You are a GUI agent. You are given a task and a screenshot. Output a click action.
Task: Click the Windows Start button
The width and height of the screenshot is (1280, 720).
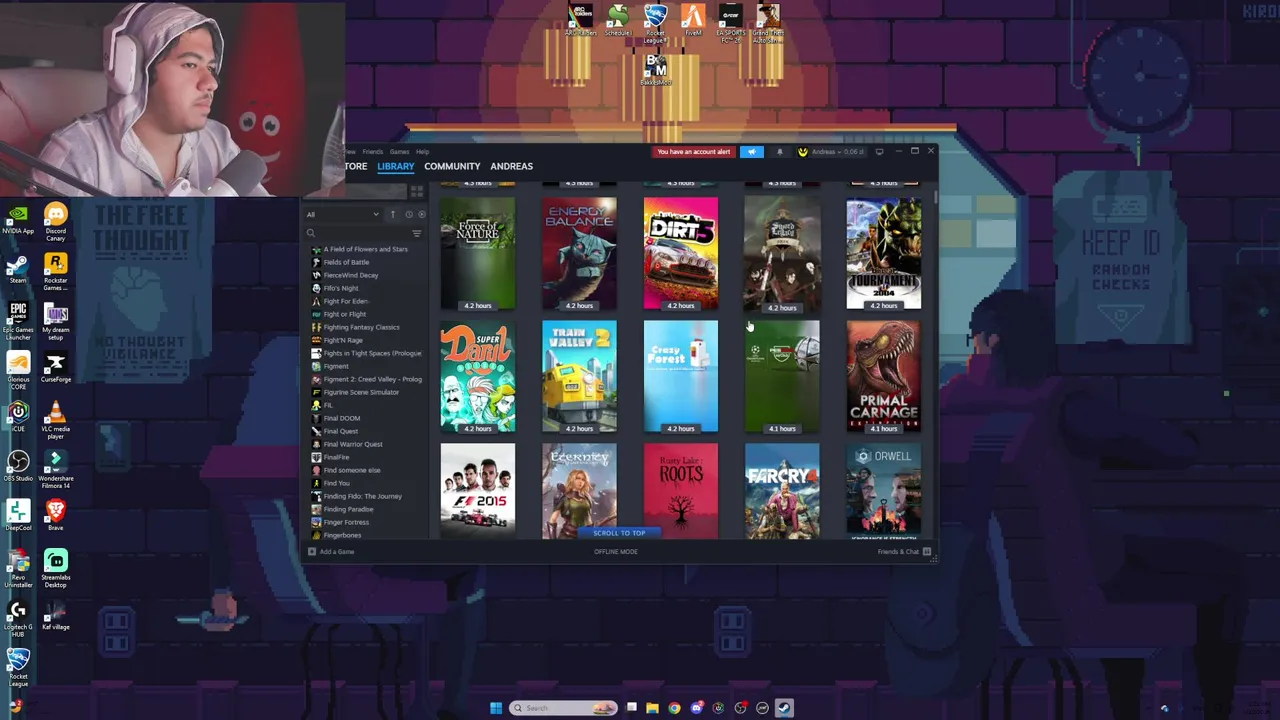496,708
